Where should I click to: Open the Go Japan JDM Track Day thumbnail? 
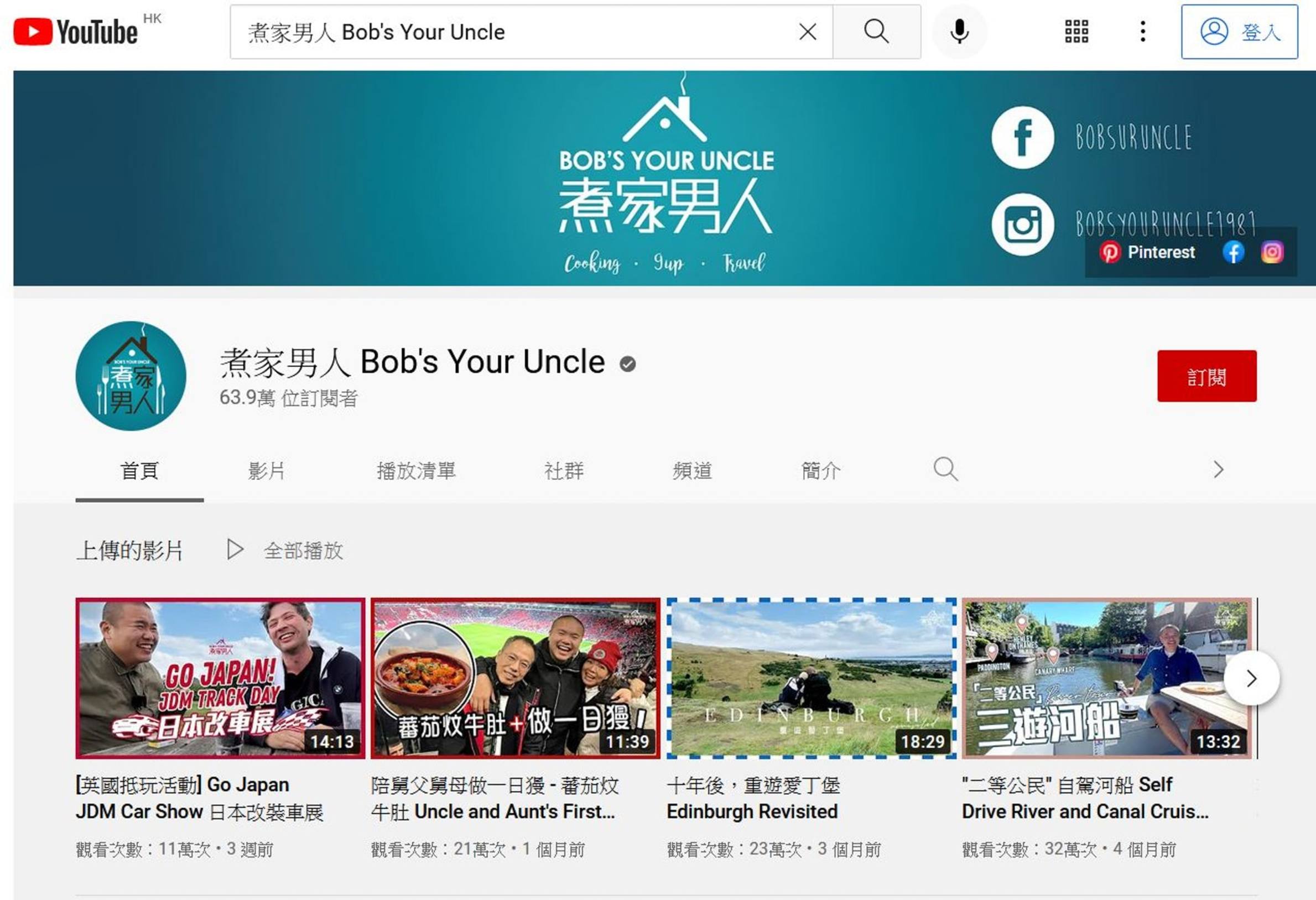(x=220, y=678)
